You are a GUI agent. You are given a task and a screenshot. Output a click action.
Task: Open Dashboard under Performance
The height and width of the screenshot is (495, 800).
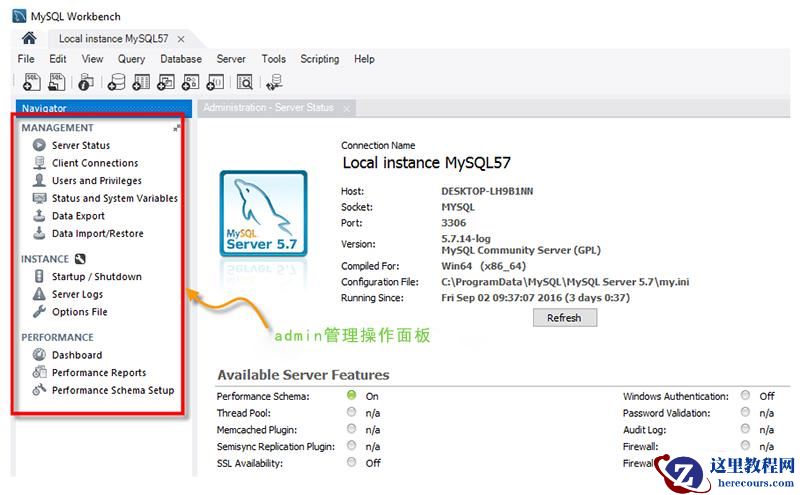pos(76,355)
